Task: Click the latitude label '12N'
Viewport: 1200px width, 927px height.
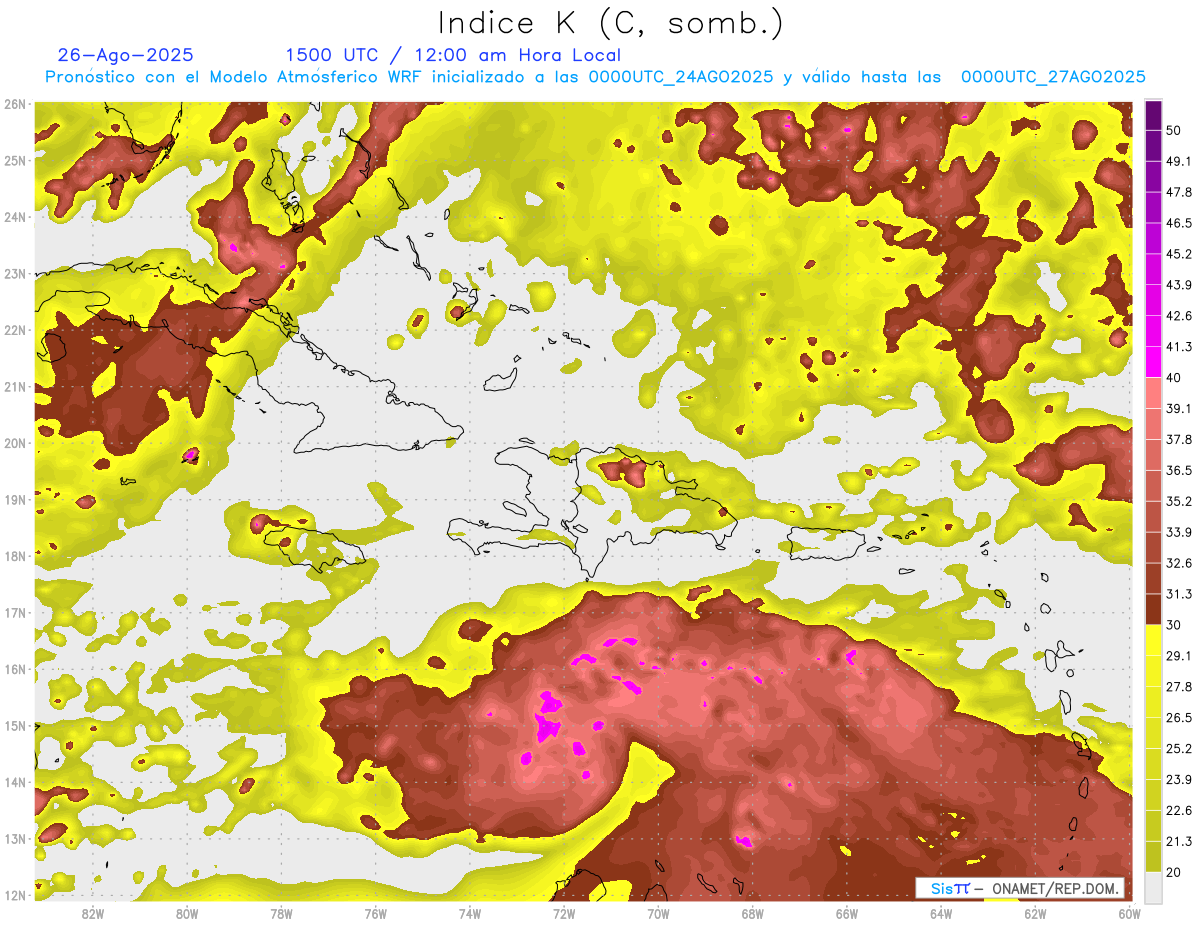Action: pos(15,895)
